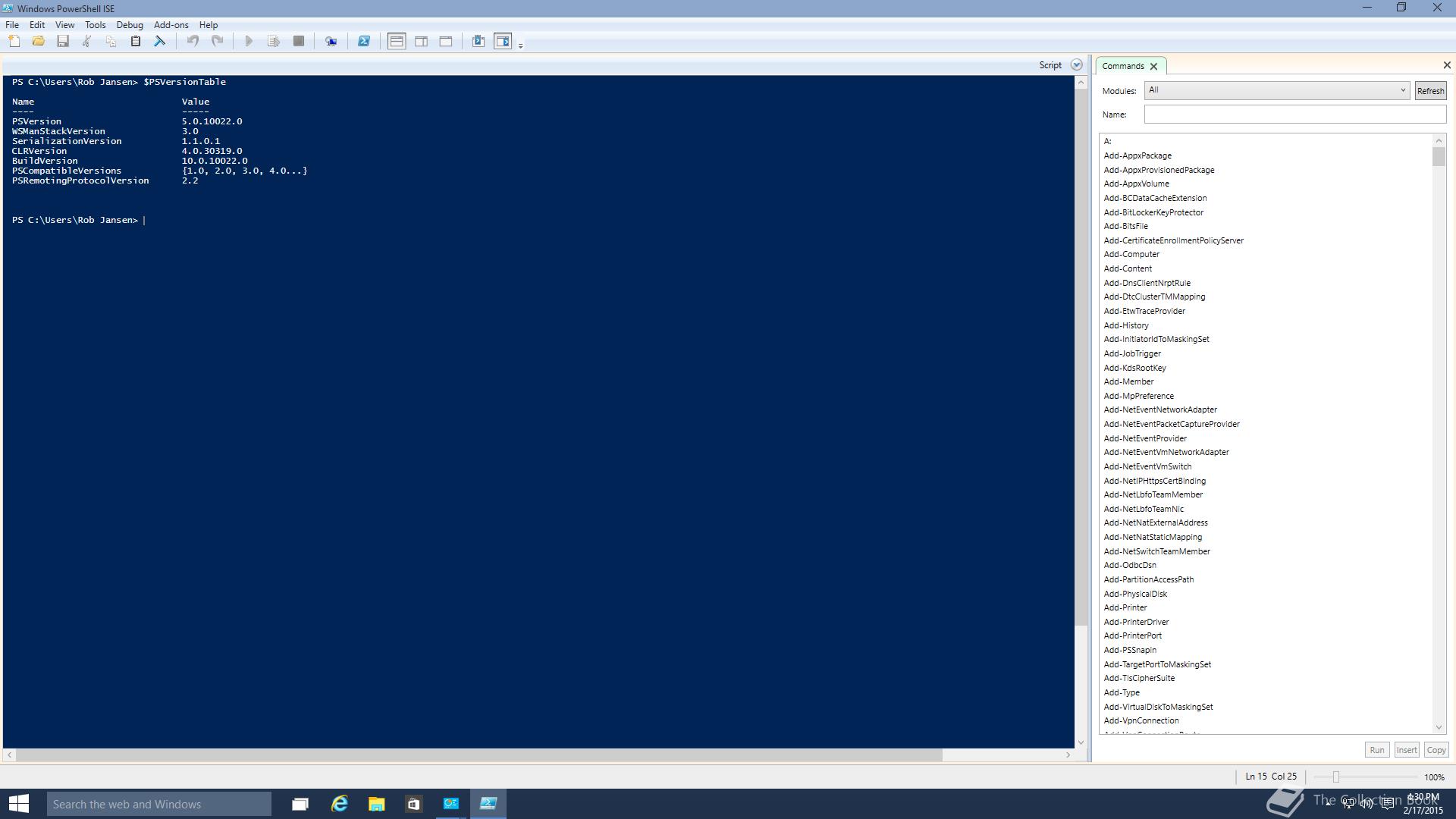1456x819 pixels.
Task: Select Add-Printer command
Action: coord(1125,607)
